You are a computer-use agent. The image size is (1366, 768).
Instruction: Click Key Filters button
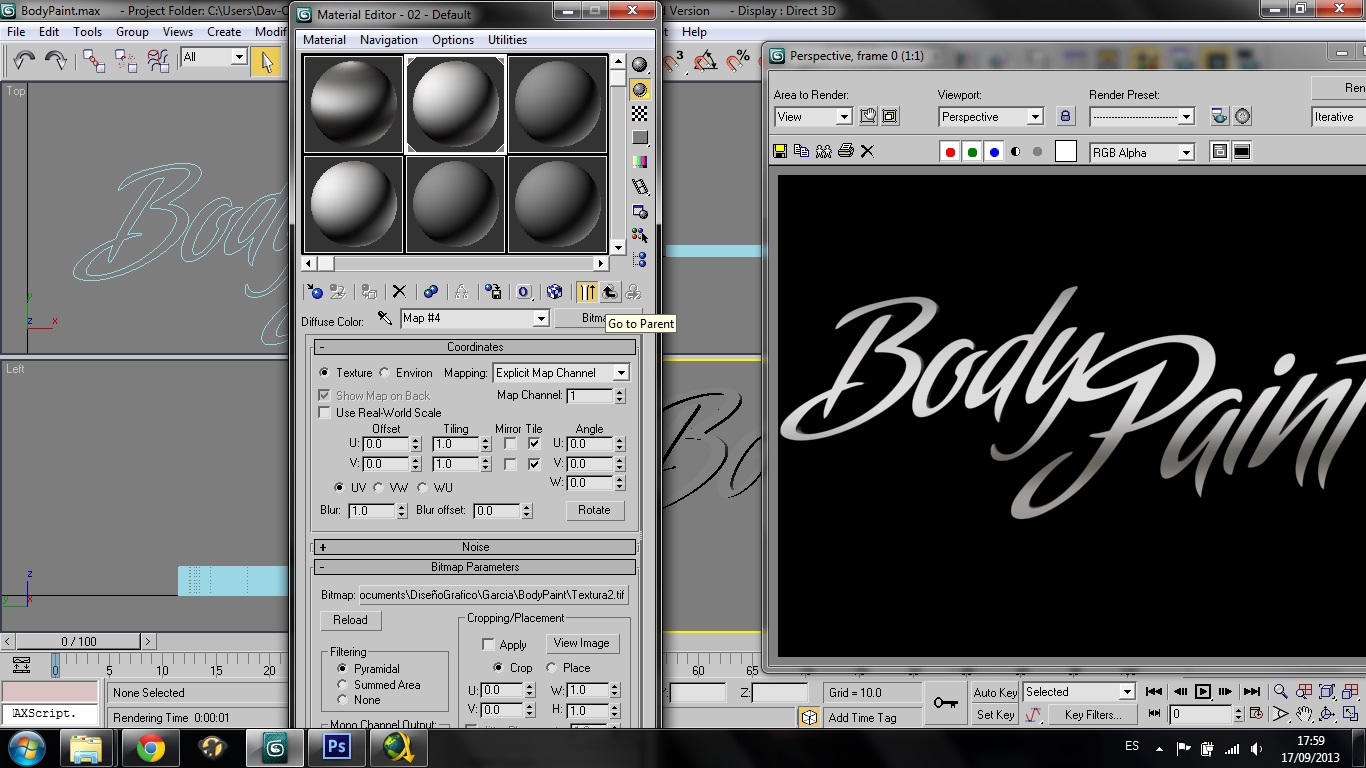(1093, 715)
